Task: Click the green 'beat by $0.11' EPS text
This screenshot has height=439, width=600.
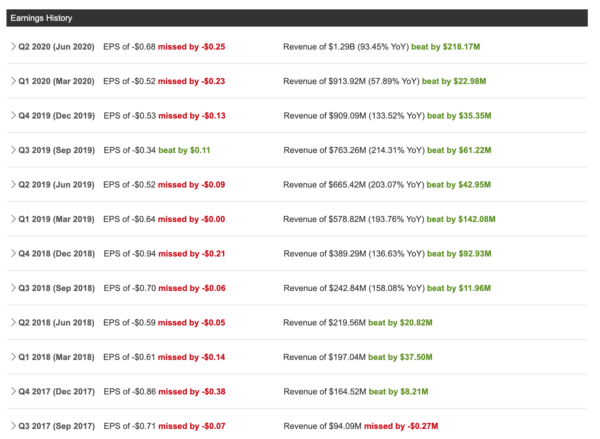Action: tap(184, 150)
